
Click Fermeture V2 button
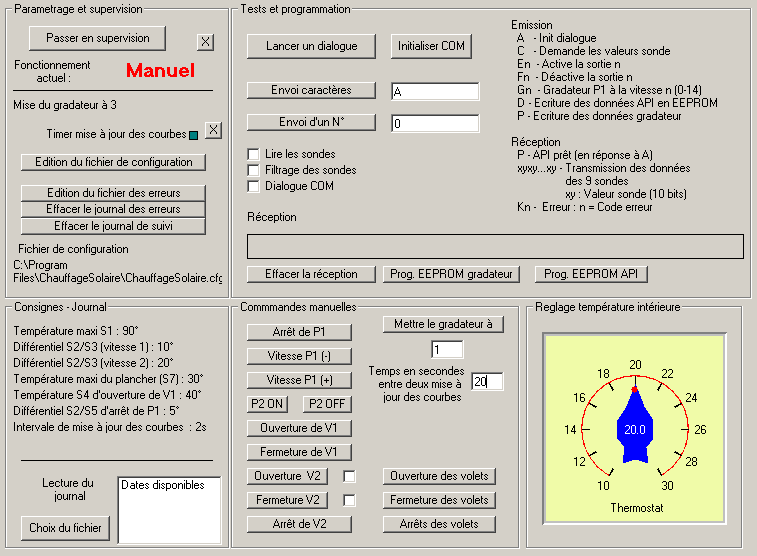287,500
